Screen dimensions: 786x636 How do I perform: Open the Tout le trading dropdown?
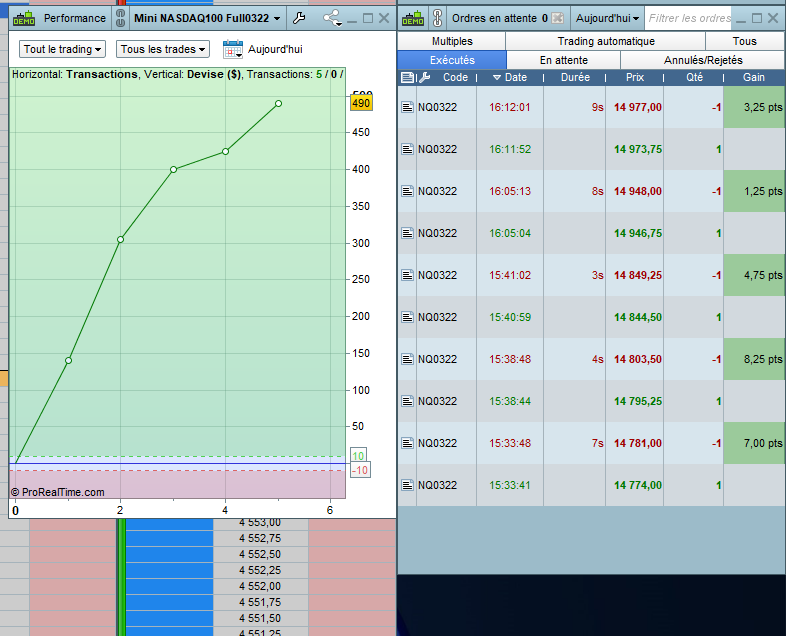(x=63, y=49)
